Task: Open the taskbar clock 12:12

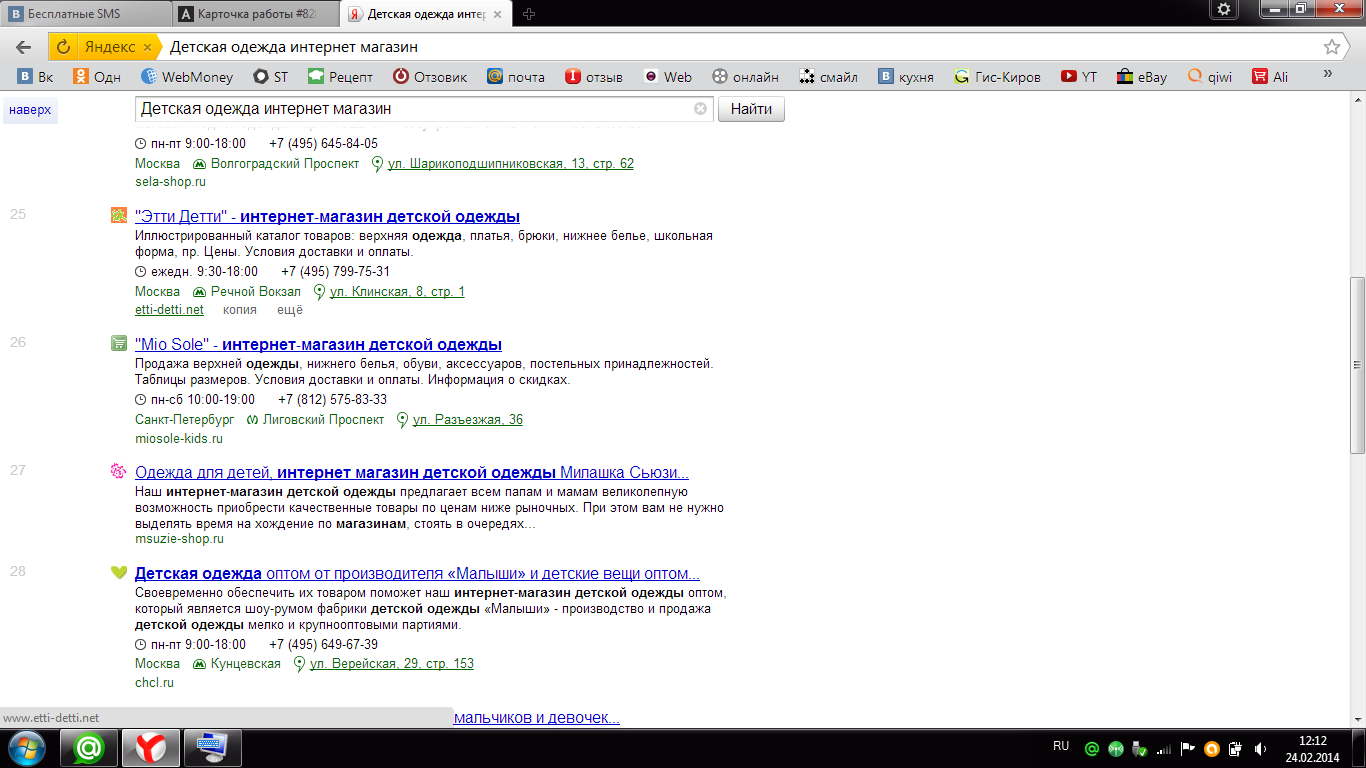Action: [1312, 748]
